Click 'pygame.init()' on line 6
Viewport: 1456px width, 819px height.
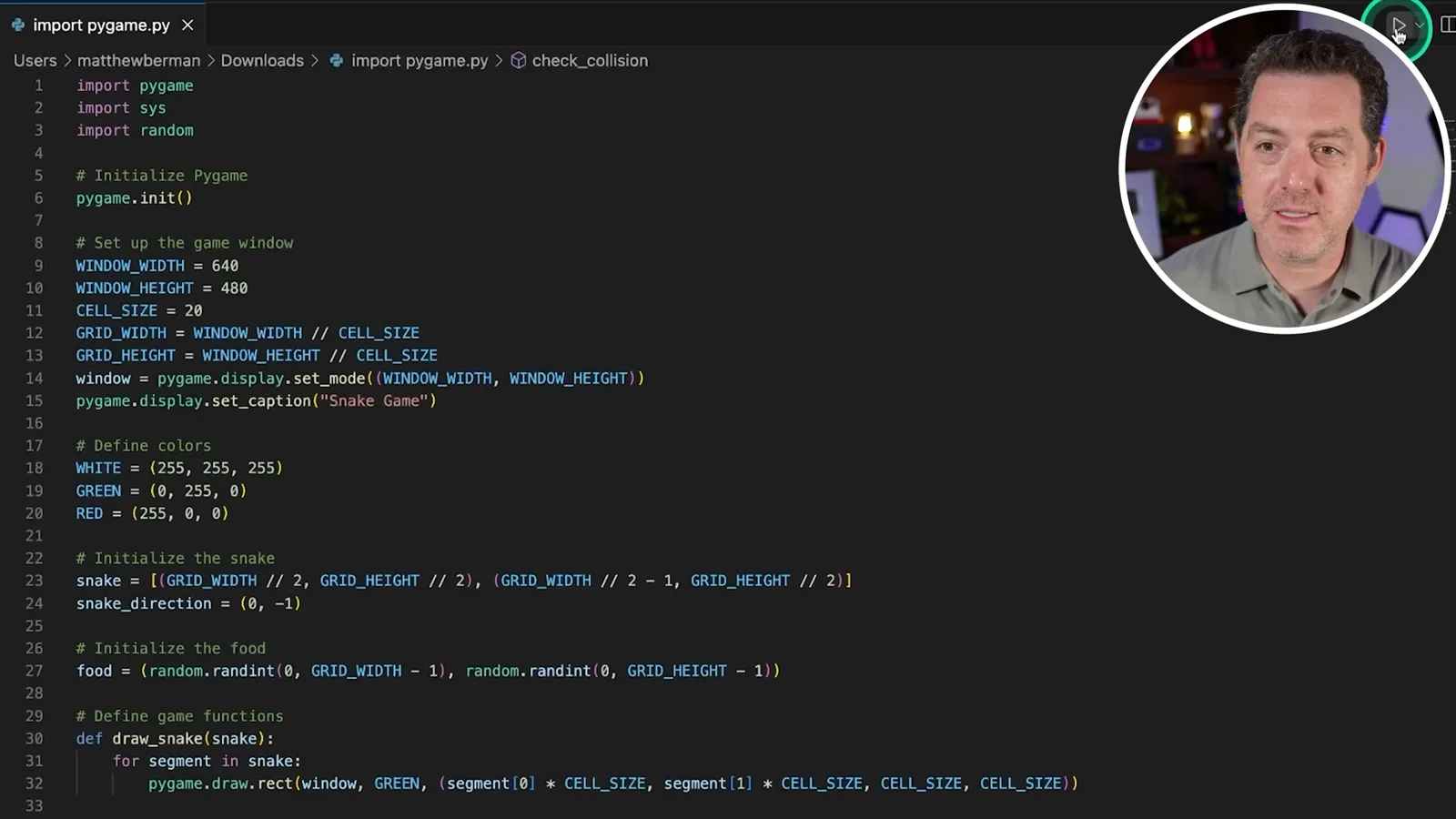tap(134, 198)
